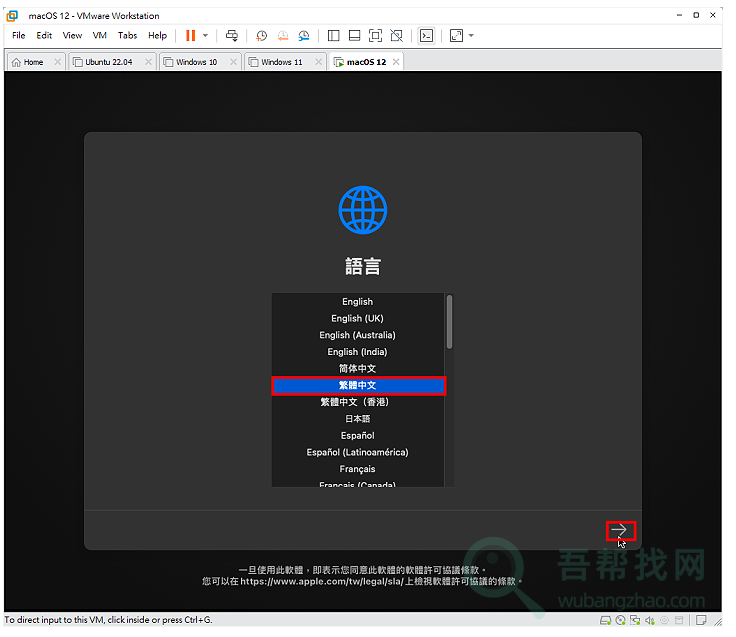Click the home icon on the Home tab
The image size is (736, 637).
pyautogui.click(x=16, y=62)
